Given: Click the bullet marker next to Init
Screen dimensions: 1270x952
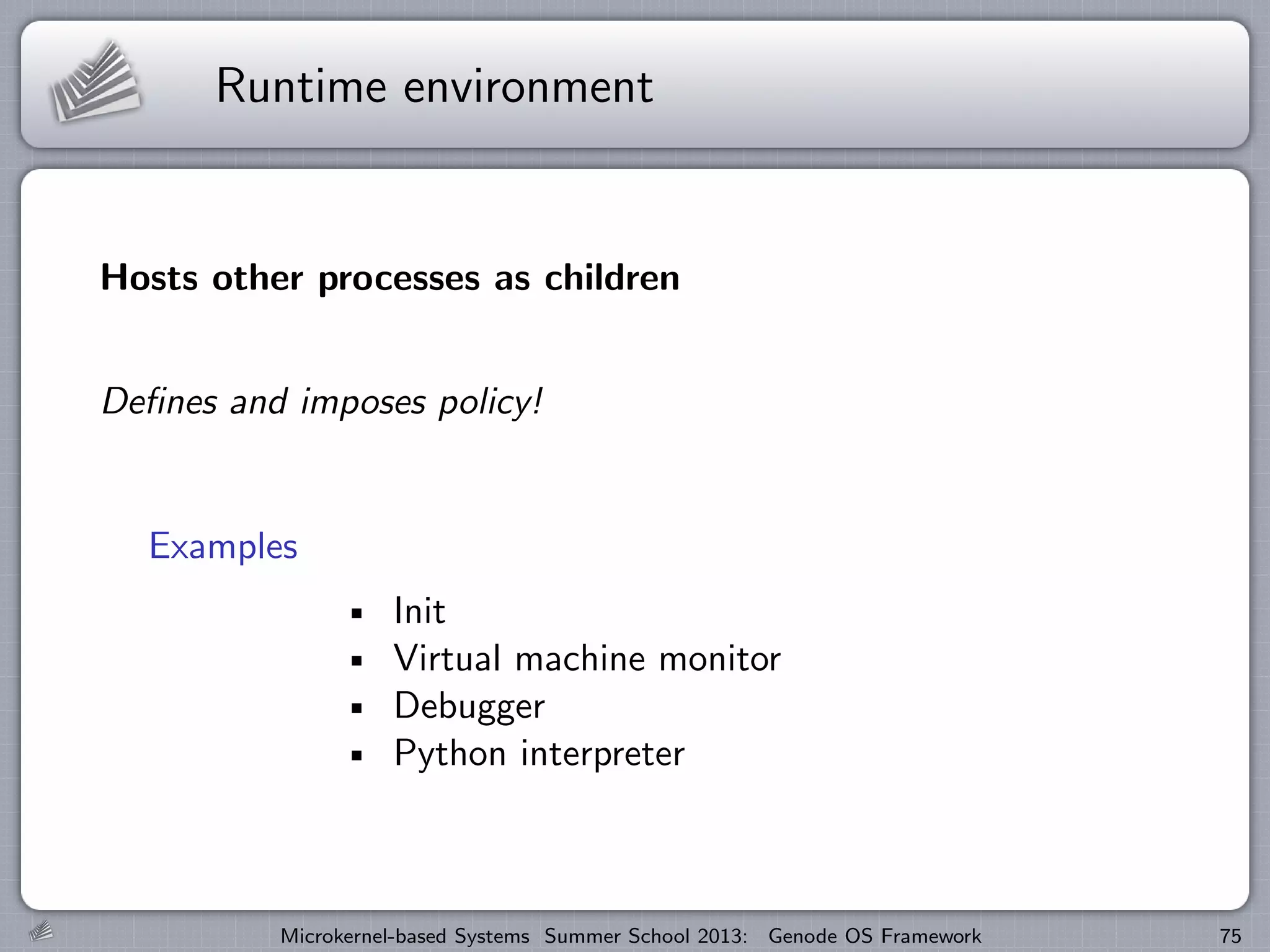Looking at the screenshot, I should (x=356, y=614).
